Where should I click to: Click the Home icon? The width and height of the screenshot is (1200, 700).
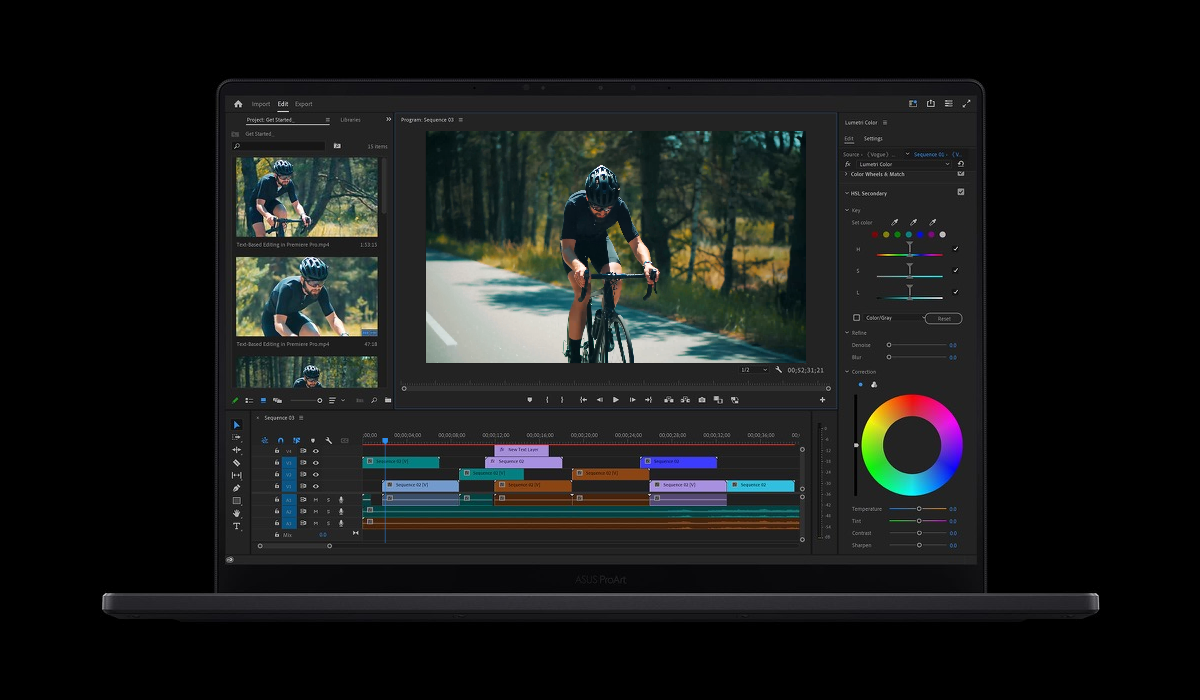pyautogui.click(x=238, y=104)
